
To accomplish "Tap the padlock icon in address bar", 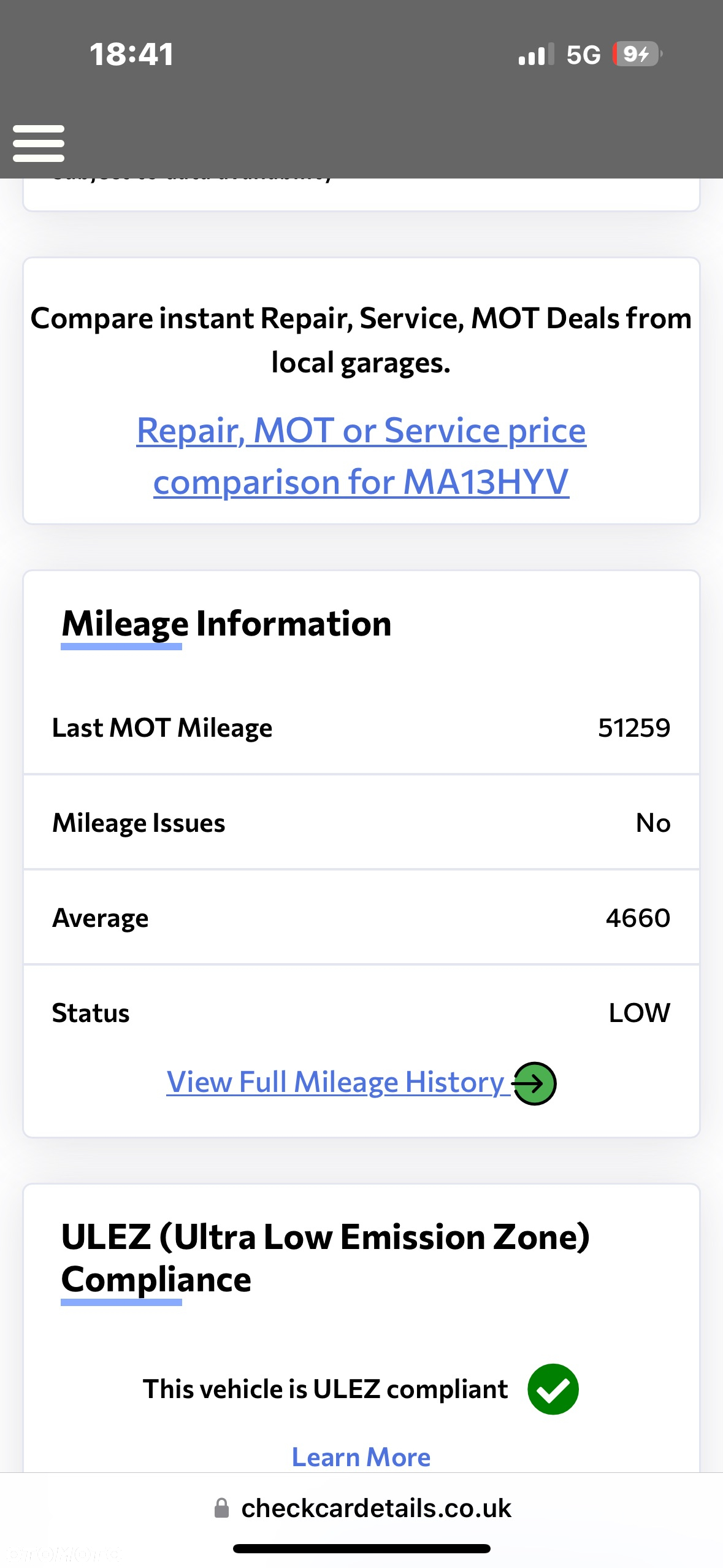I will (221, 1508).
